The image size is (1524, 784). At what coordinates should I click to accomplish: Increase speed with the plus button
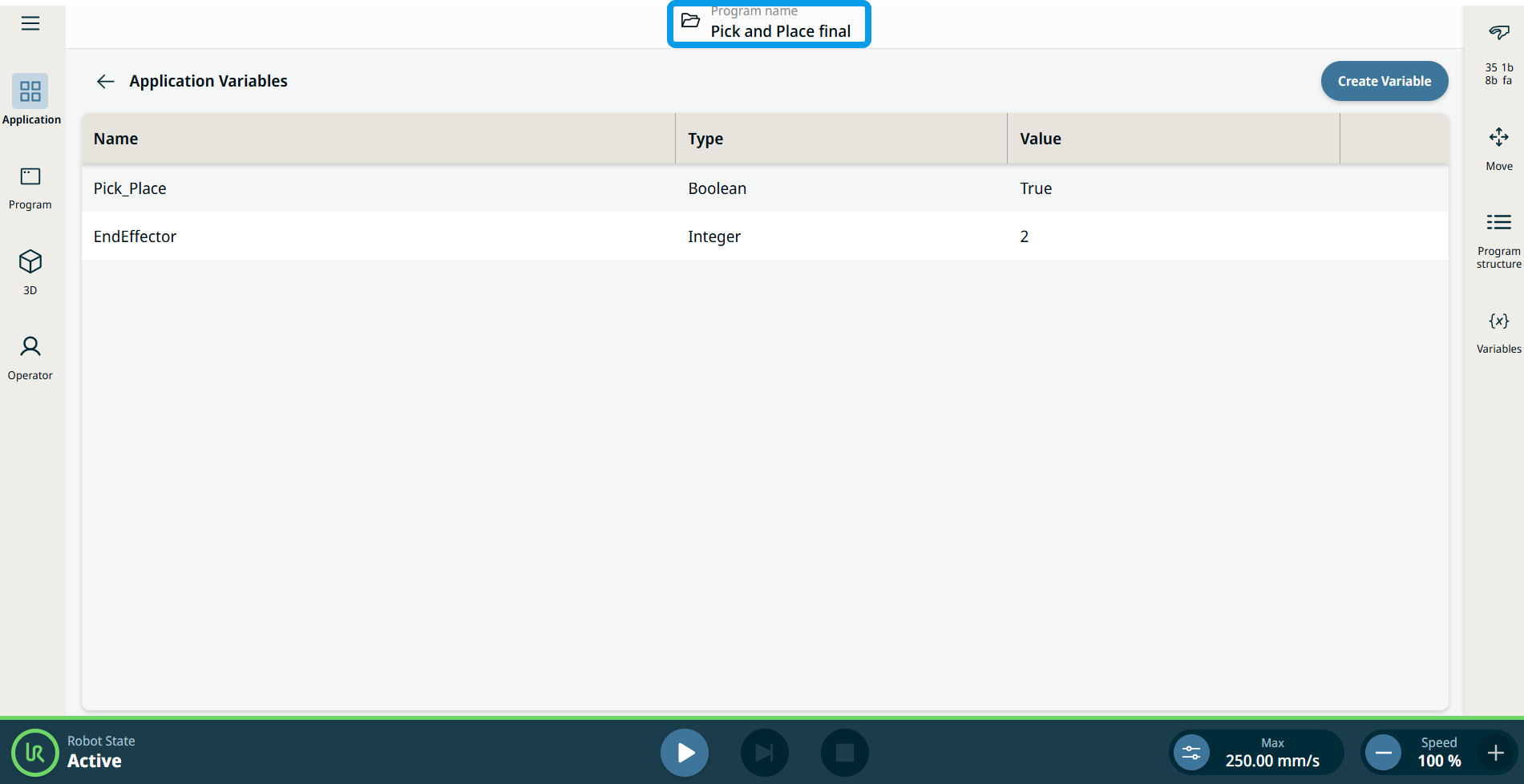(x=1495, y=753)
